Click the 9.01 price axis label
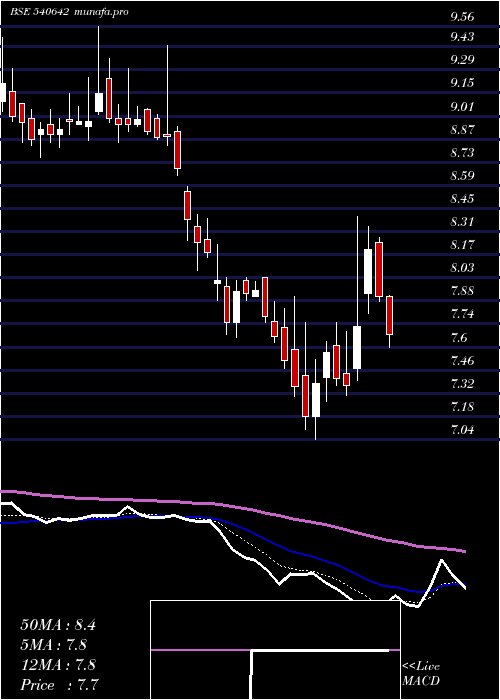This screenshot has width=500, height=700. click(x=462, y=107)
